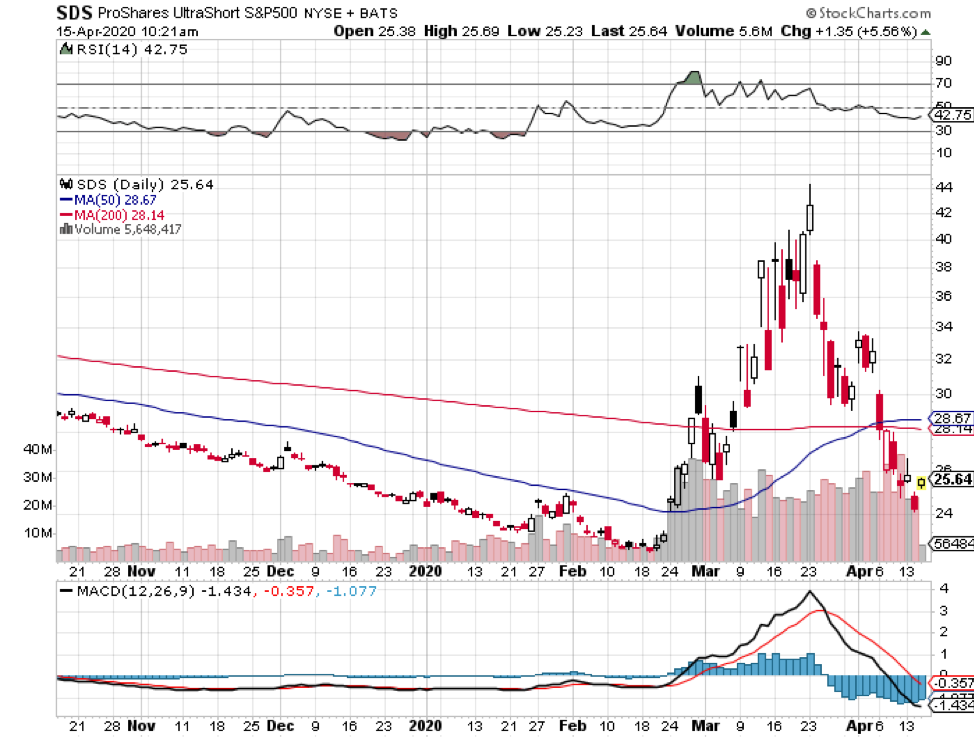Click the 30M volume axis label
This screenshot has width=974, height=737.
(38, 477)
